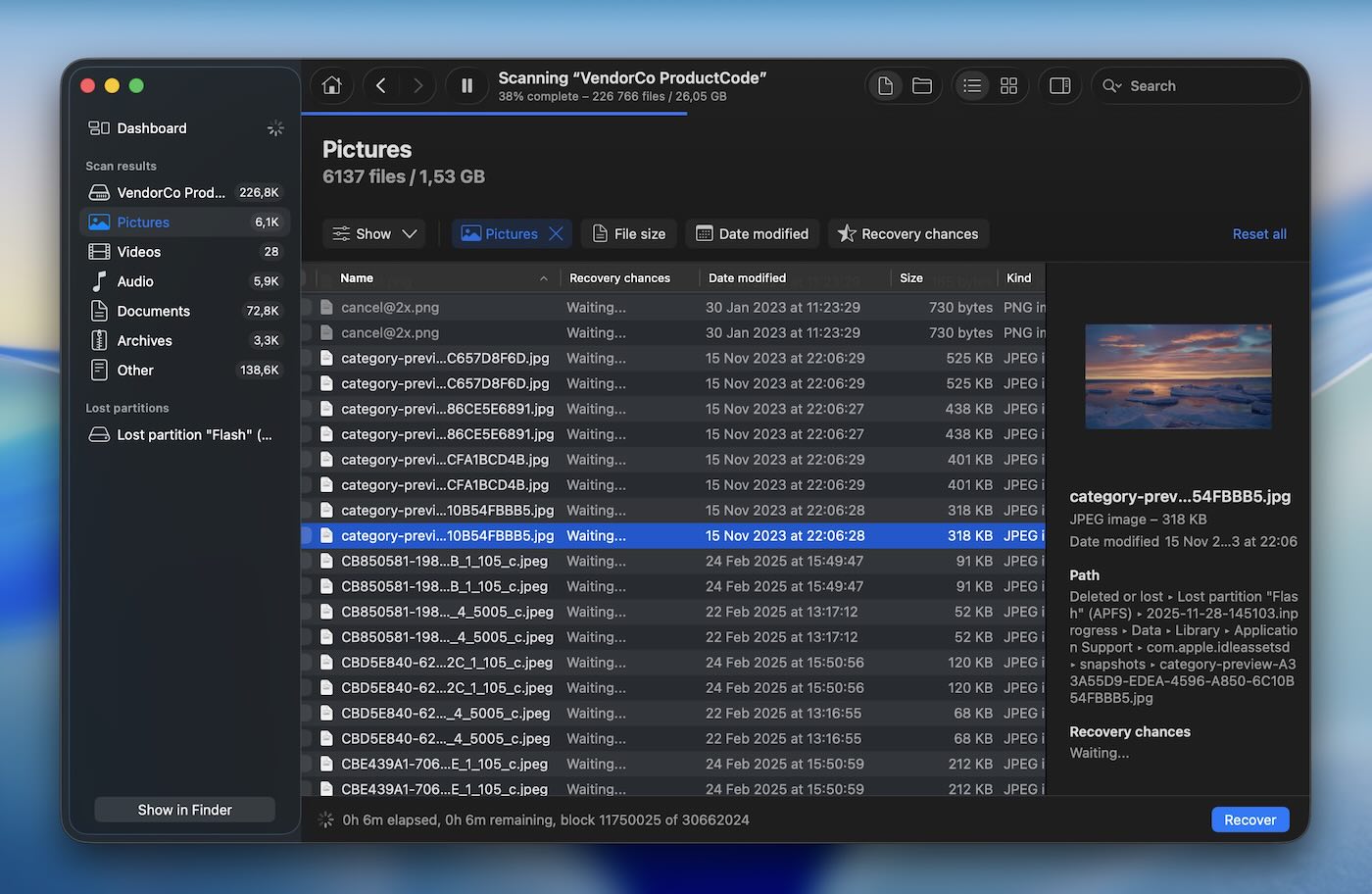Click the archive icon beside Archives
This screenshot has width=1372, height=894.
(99, 340)
